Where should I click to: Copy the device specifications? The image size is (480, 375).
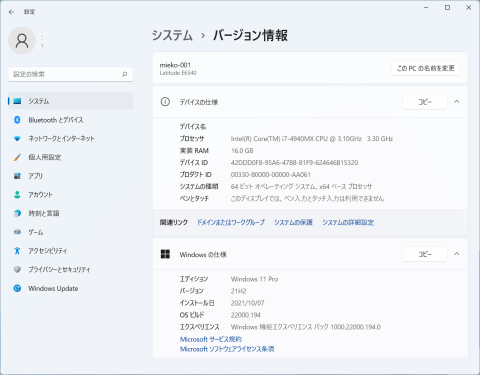coord(425,102)
